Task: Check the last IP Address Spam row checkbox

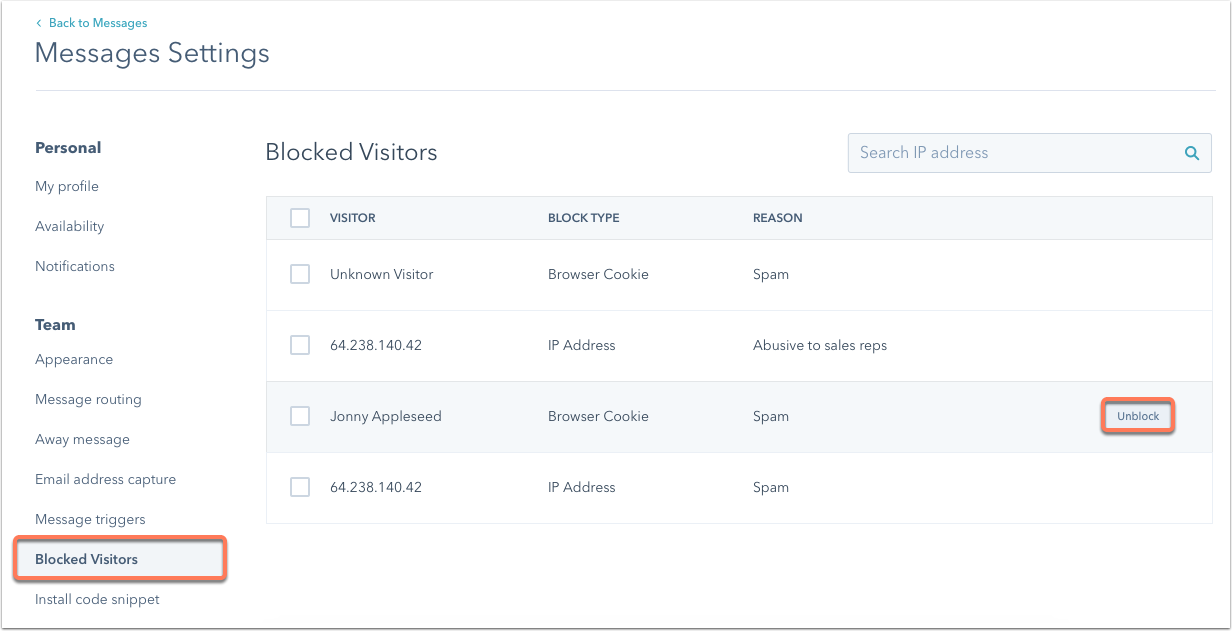Action: point(300,487)
